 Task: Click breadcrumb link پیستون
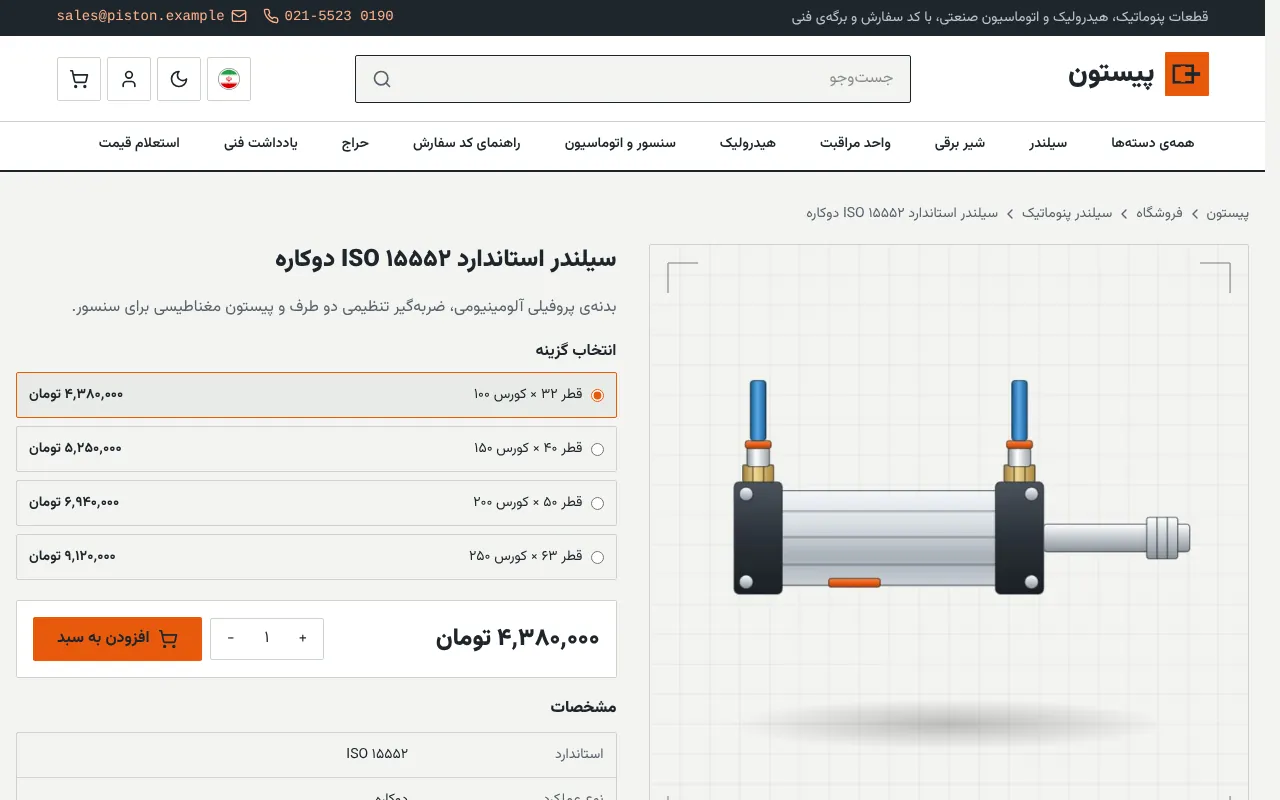coord(1227,213)
